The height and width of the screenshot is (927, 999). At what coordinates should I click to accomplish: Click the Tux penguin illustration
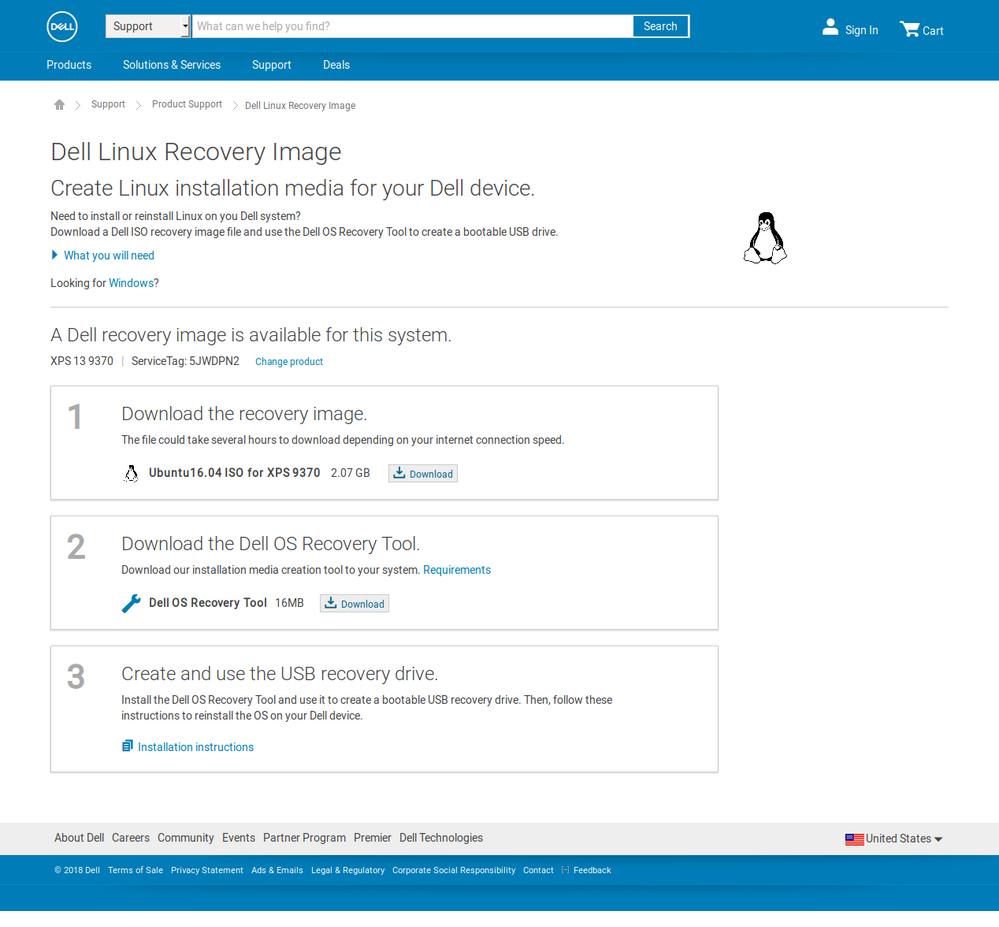[x=764, y=237]
